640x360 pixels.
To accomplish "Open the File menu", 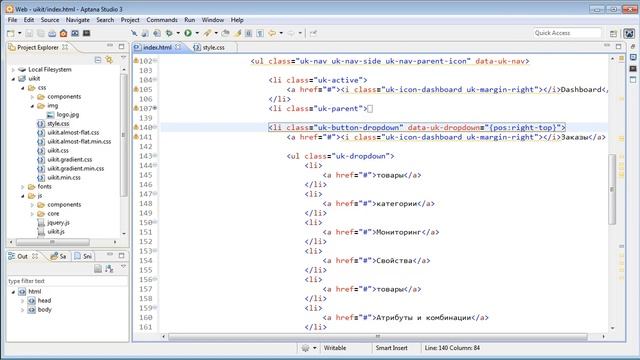I will coord(12,20).
